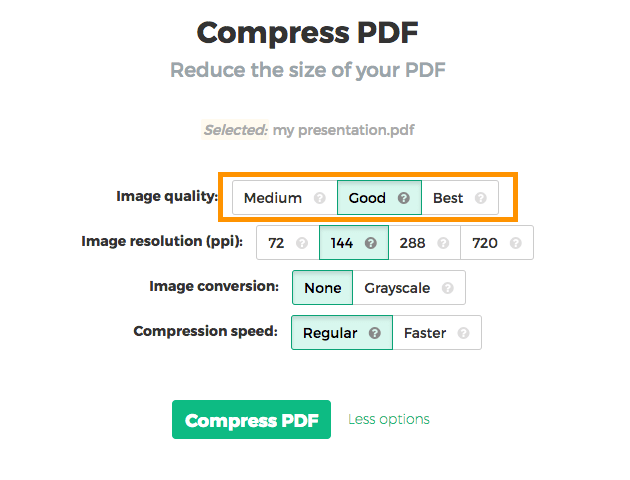Screen dimensions: 630x480
Task: Select 720 ppi image resolution
Action: [x=485, y=243]
